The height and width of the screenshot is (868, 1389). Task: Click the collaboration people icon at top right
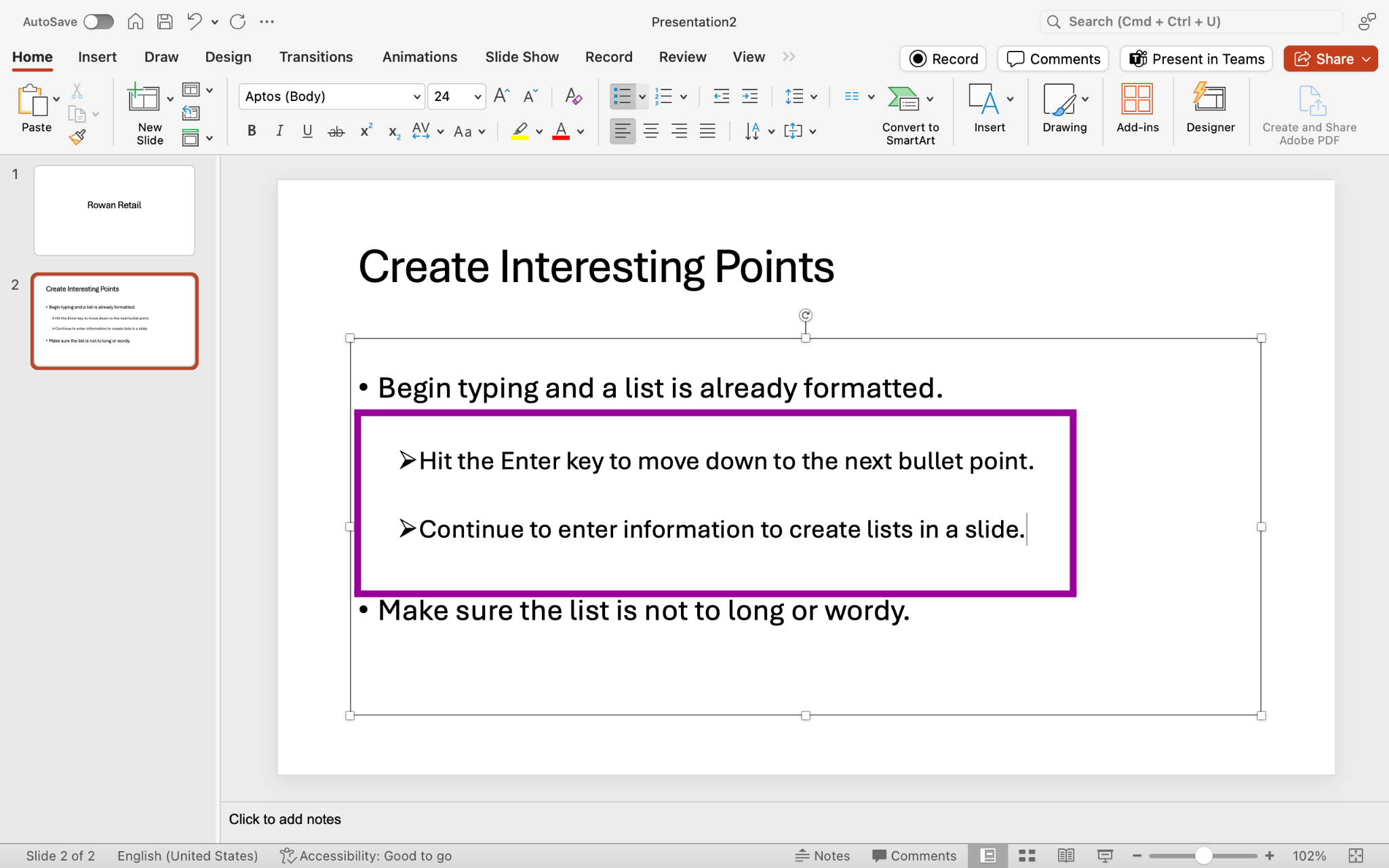point(1367,22)
